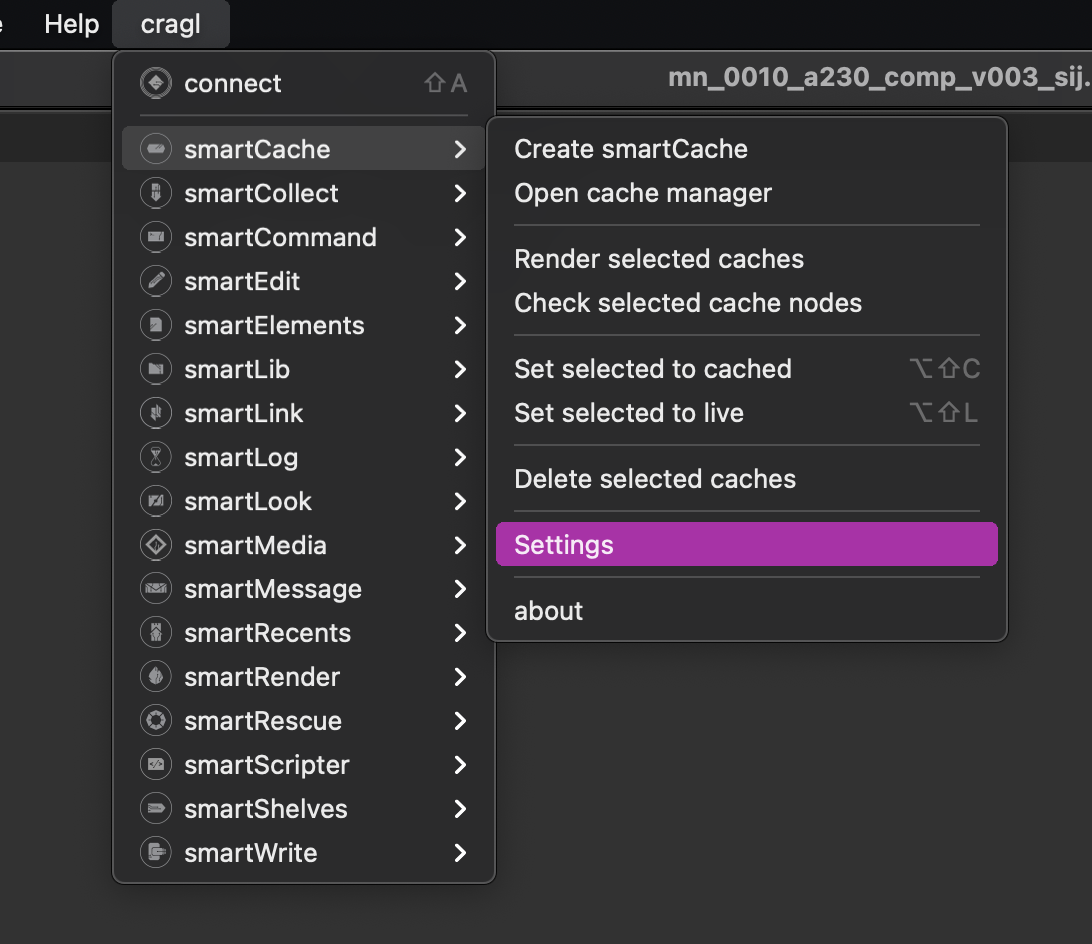Click the smartEdit pencil icon
The image size is (1092, 944).
(155, 282)
